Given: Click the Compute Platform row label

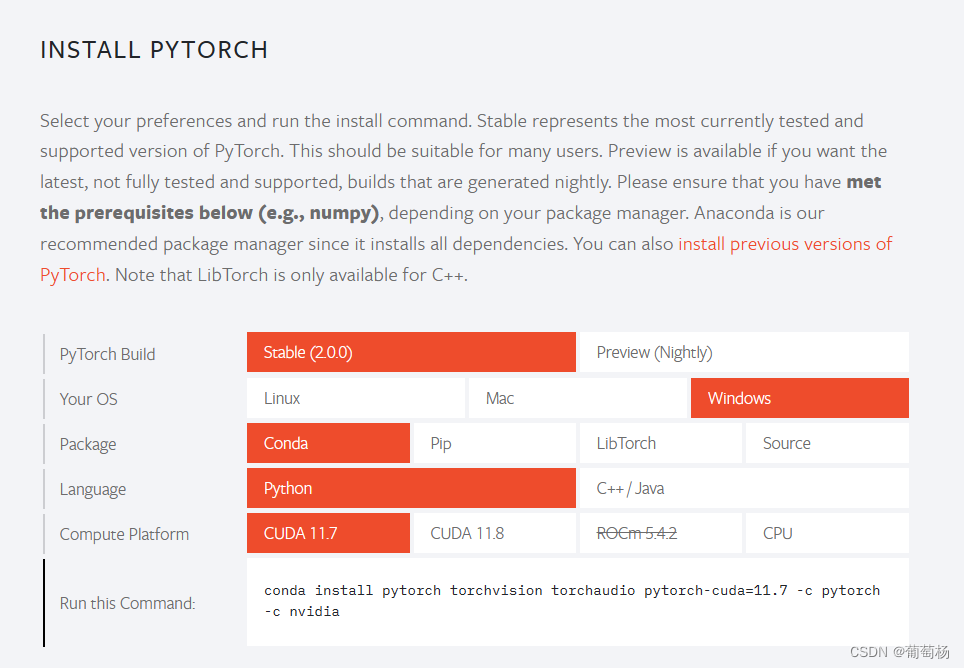Looking at the screenshot, I should [x=123, y=533].
